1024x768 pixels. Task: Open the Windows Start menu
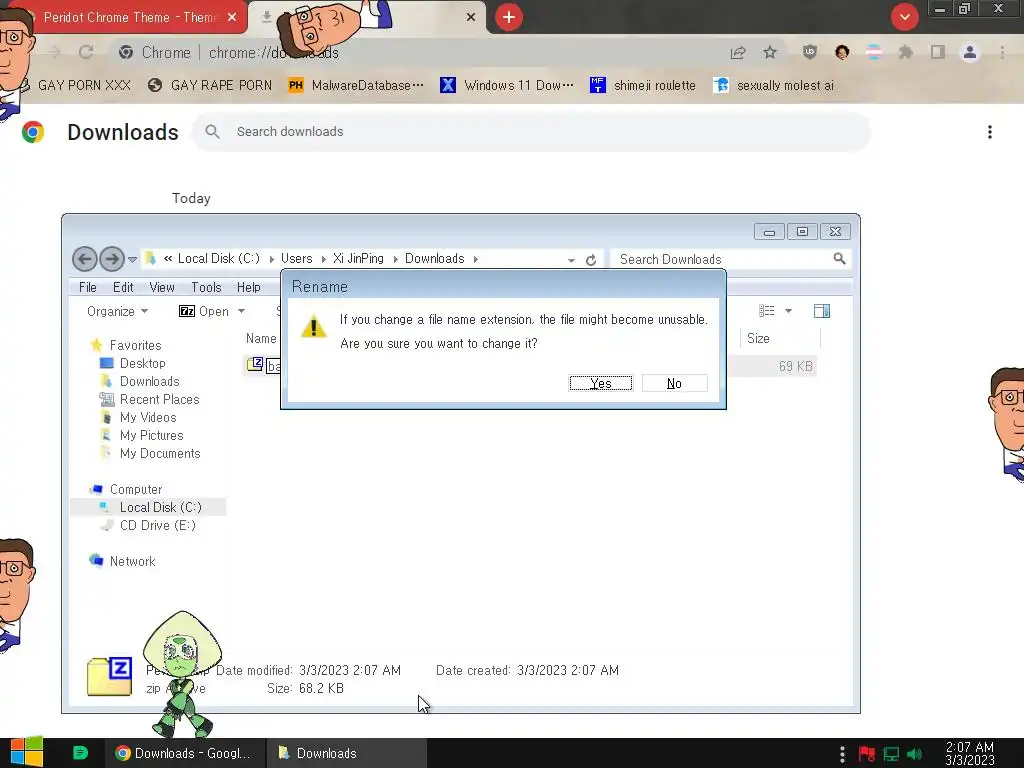coord(27,752)
